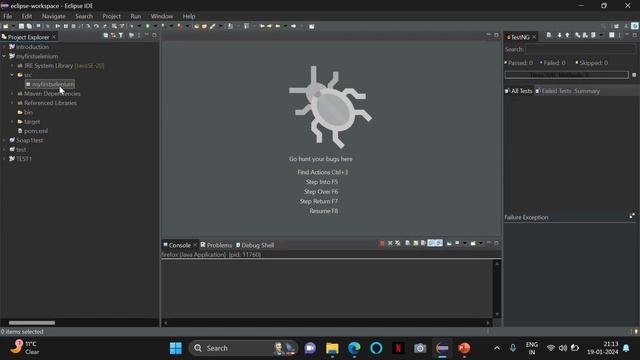
Task: Expand the target folder node
Action: pyautogui.click(x=12, y=122)
